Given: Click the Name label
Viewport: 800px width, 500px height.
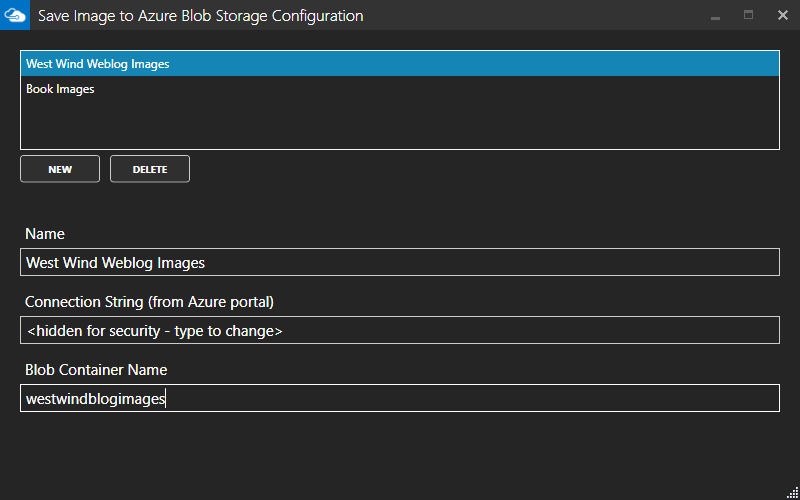Looking at the screenshot, I should point(45,234).
